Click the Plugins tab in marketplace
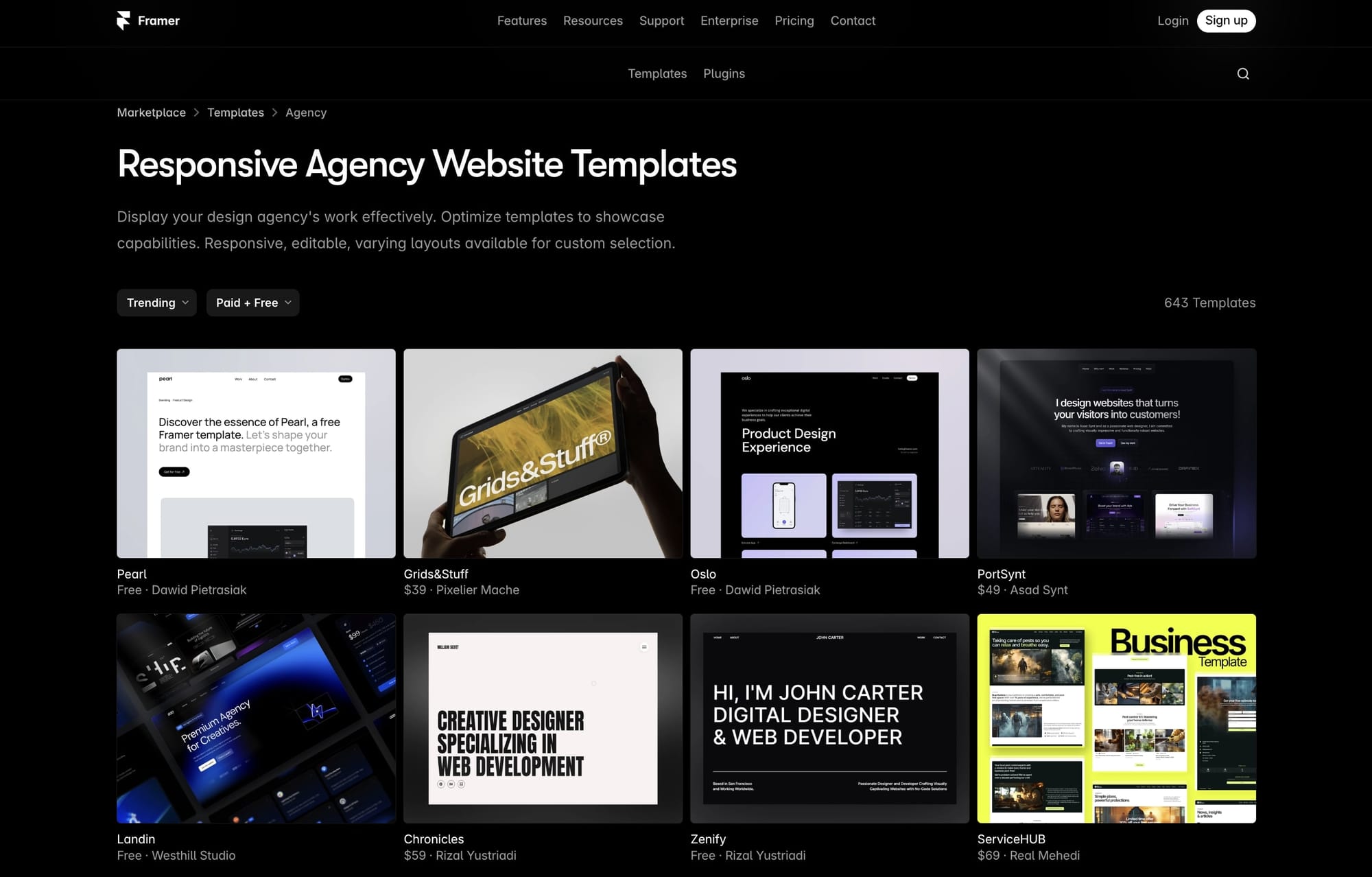 pyautogui.click(x=724, y=73)
